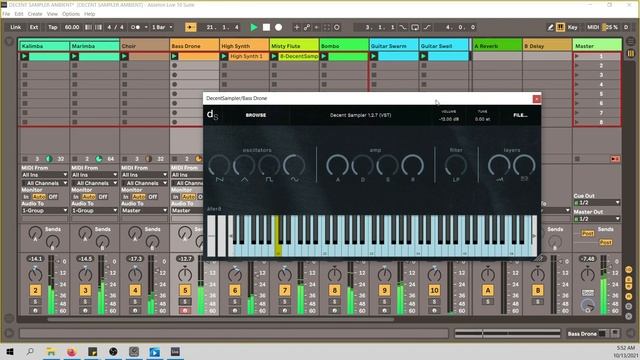Toggle Key map mode switch
Image resolution: width=640 pixels, height=360 pixels.
pos(573,27)
